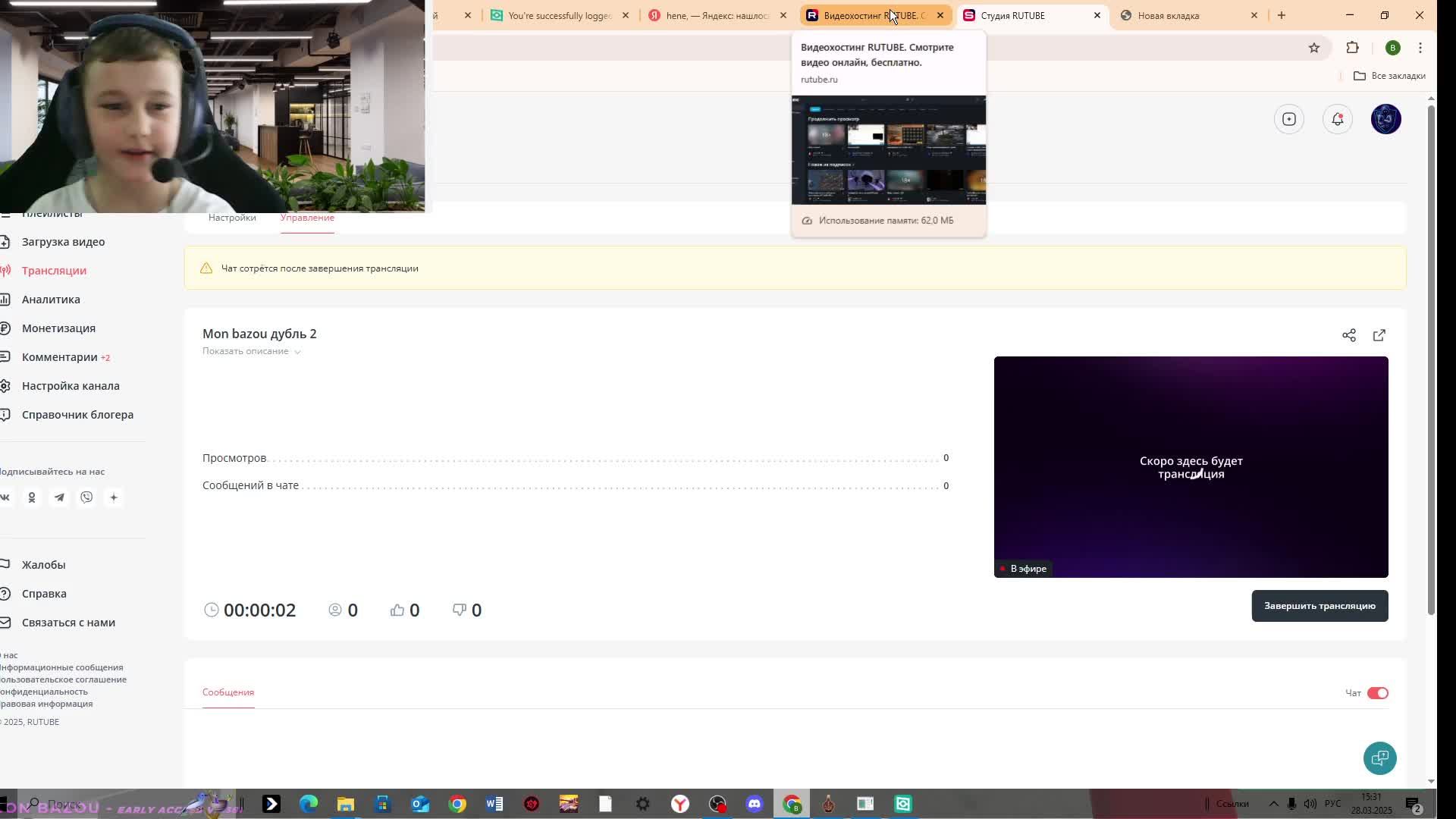The image size is (1456, 819).
Task: Toggle the Чат switch off
Action: (x=1377, y=693)
